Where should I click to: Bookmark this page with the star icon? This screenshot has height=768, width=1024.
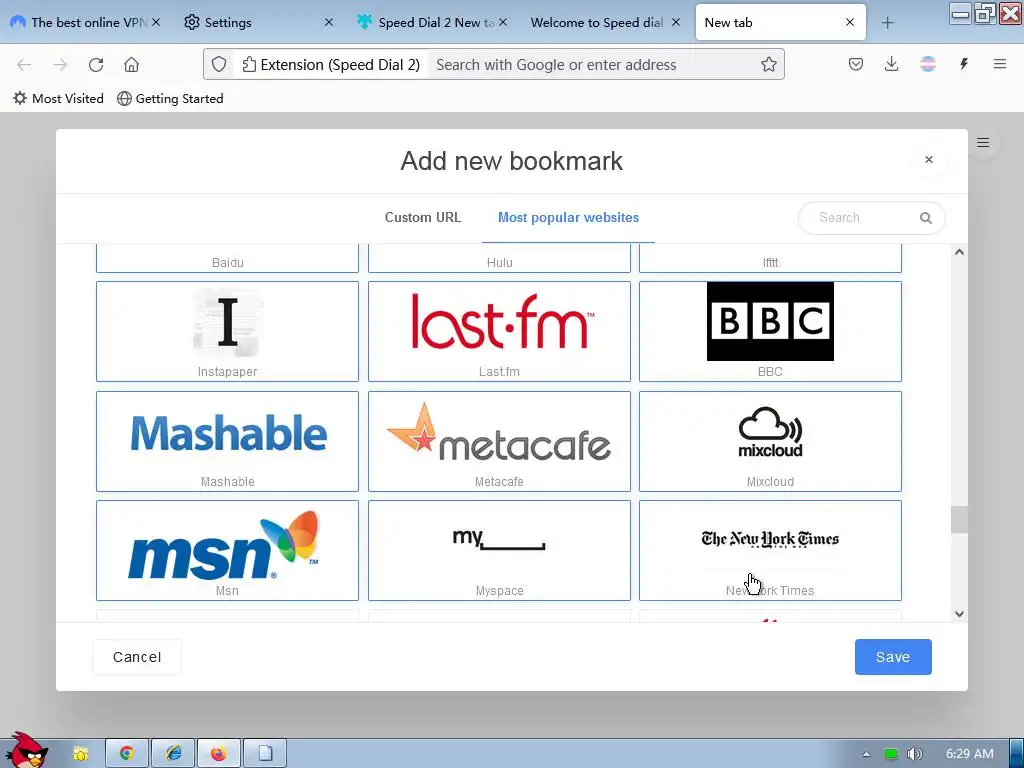pyautogui.click(x=769, y=65)
